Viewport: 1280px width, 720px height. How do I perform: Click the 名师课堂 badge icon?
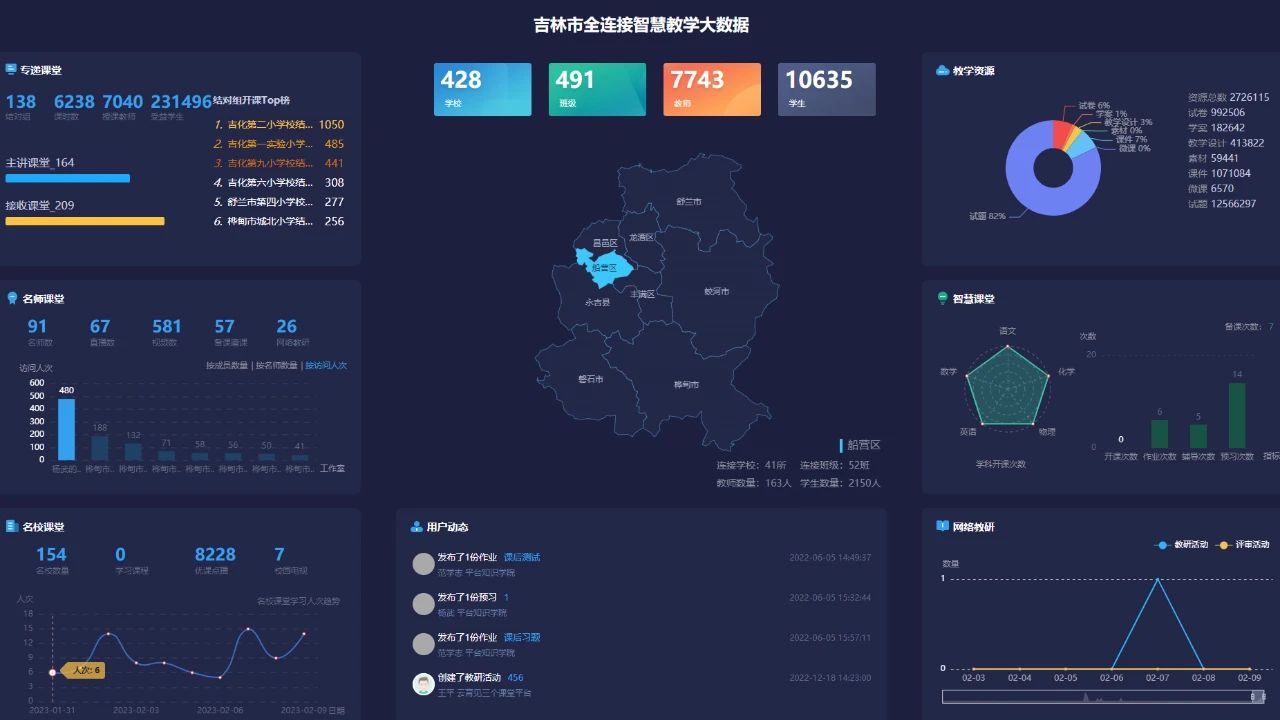coord(12,298)
